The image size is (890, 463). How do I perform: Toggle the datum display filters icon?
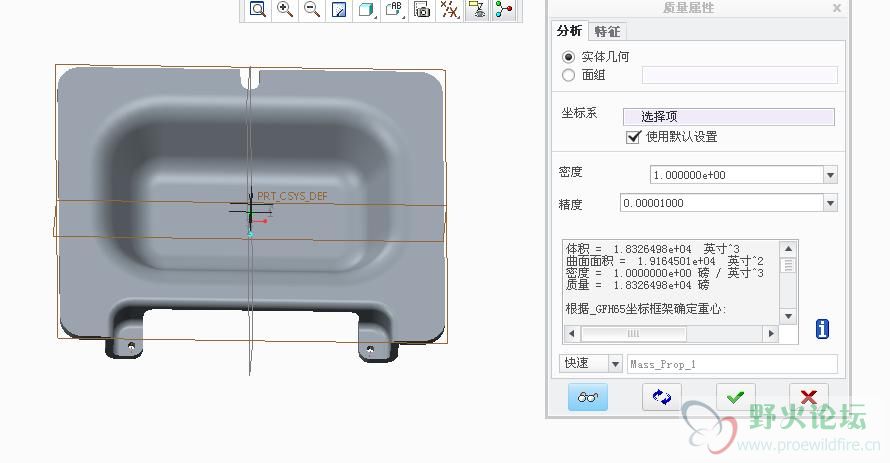click(x=450, y=9)
